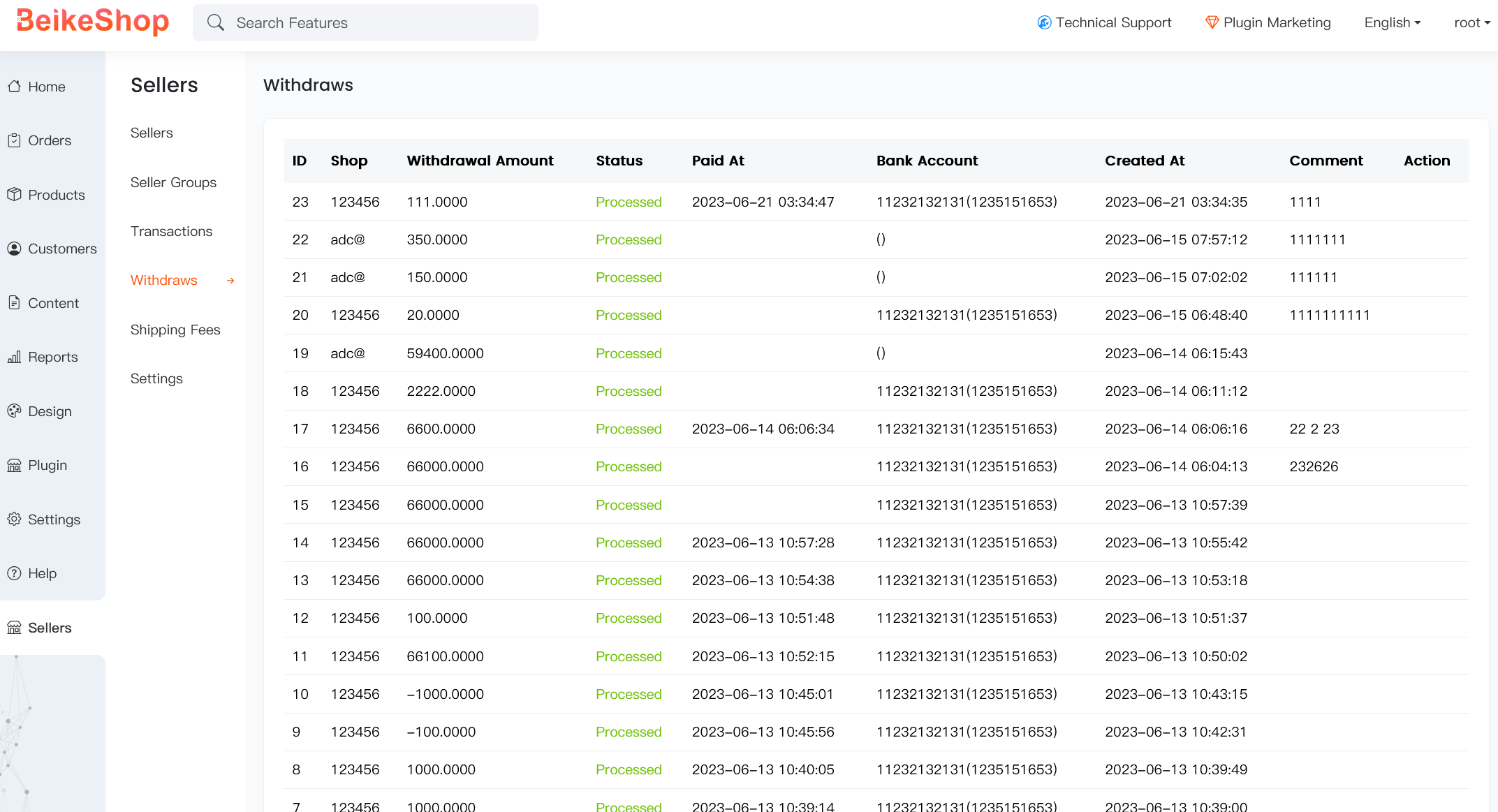Open Shipping Fees submenu item

coord(175,330)
